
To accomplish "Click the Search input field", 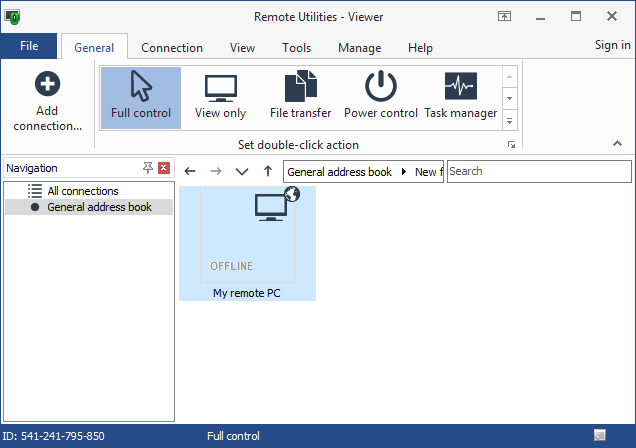I will click(x=537, y=172).
